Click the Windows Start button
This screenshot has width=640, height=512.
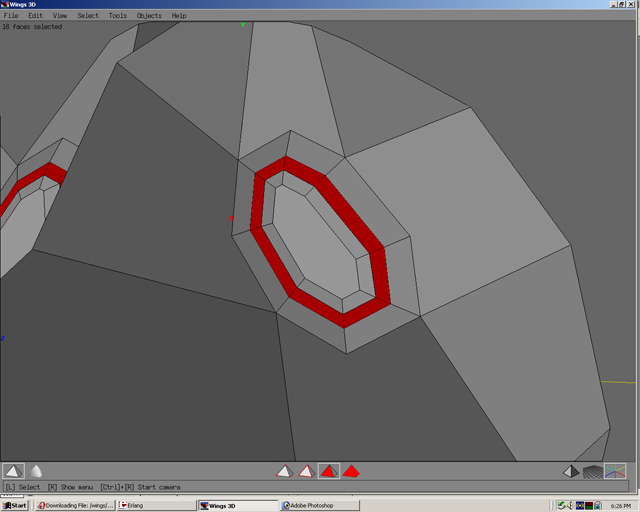coord(15,505)
